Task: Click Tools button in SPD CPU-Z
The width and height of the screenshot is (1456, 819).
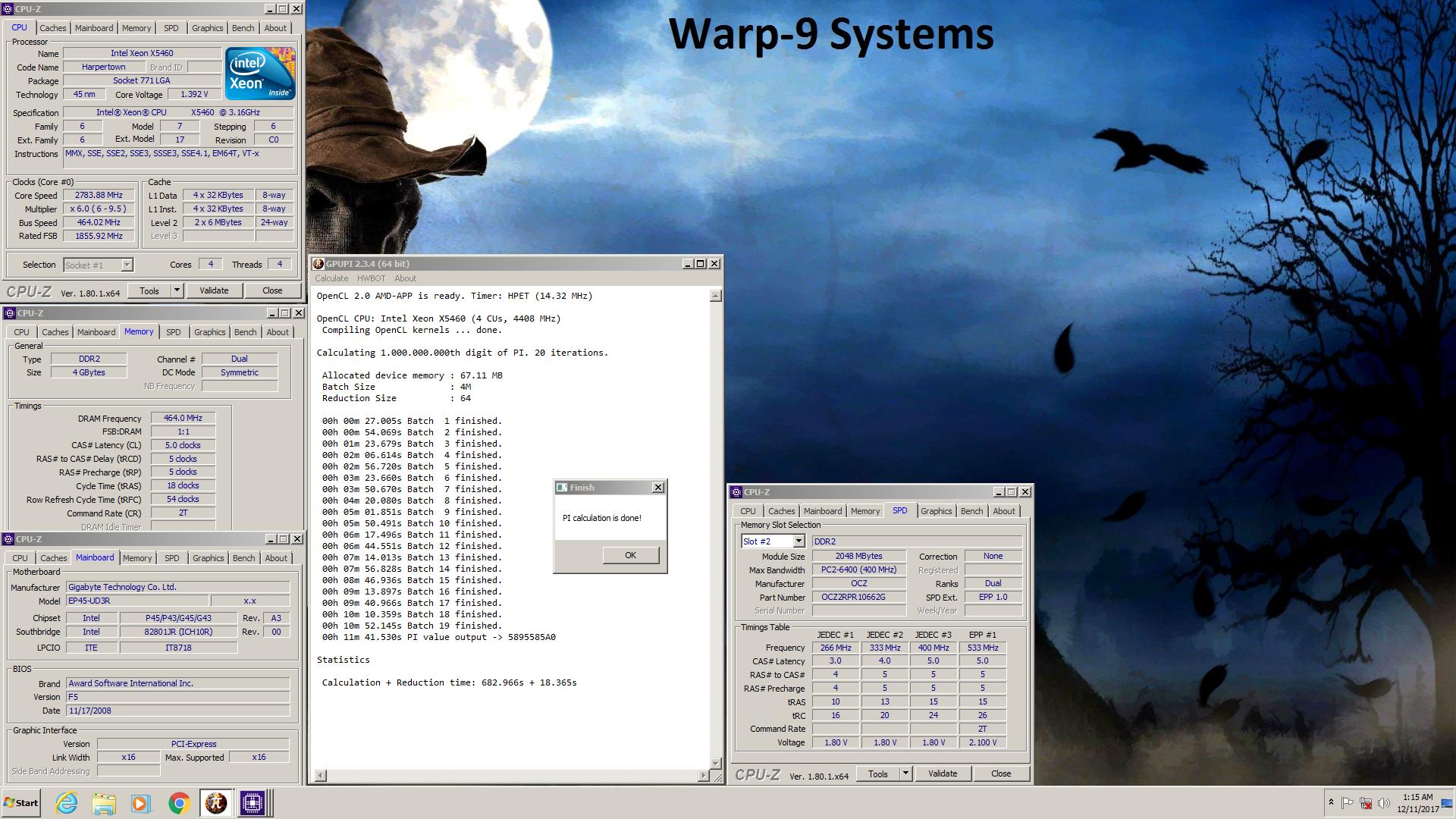Action: pos(878,774)
